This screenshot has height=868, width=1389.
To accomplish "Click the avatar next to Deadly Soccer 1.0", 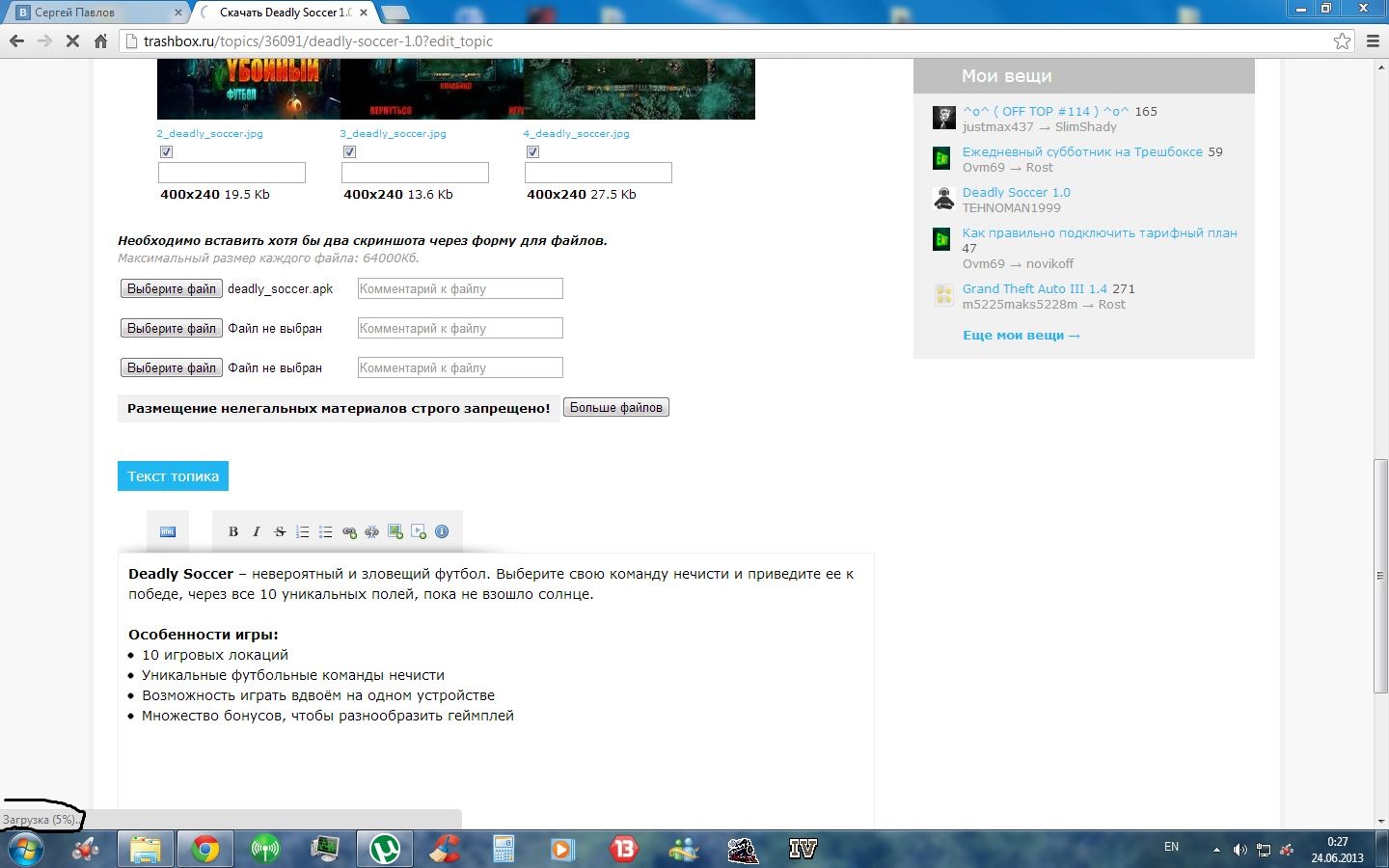I will [944, 199].
